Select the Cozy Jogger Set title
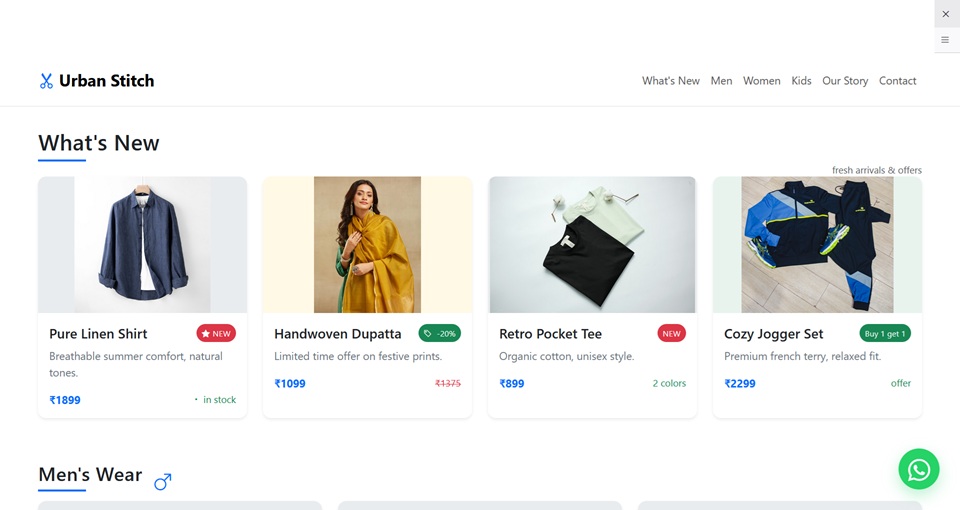 773,334
